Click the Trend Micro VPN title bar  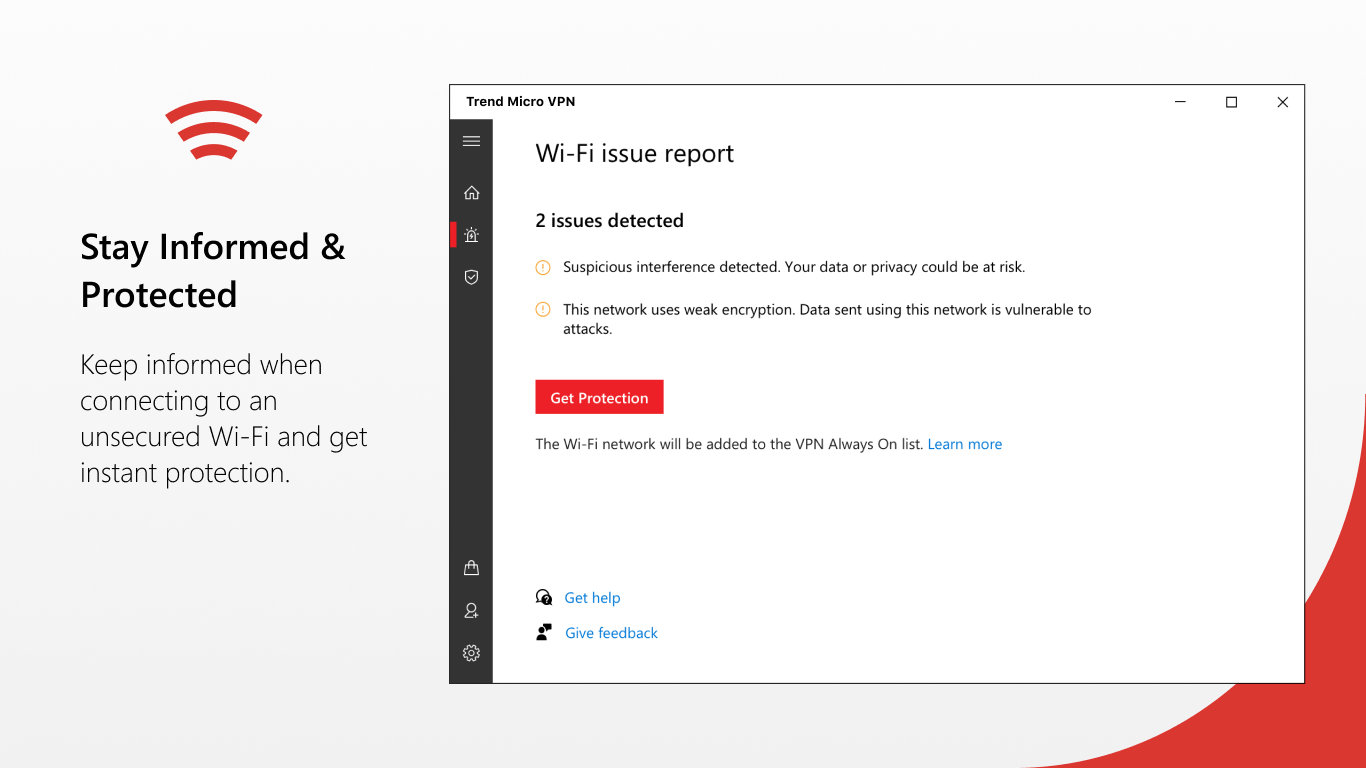tap(520, 101)
